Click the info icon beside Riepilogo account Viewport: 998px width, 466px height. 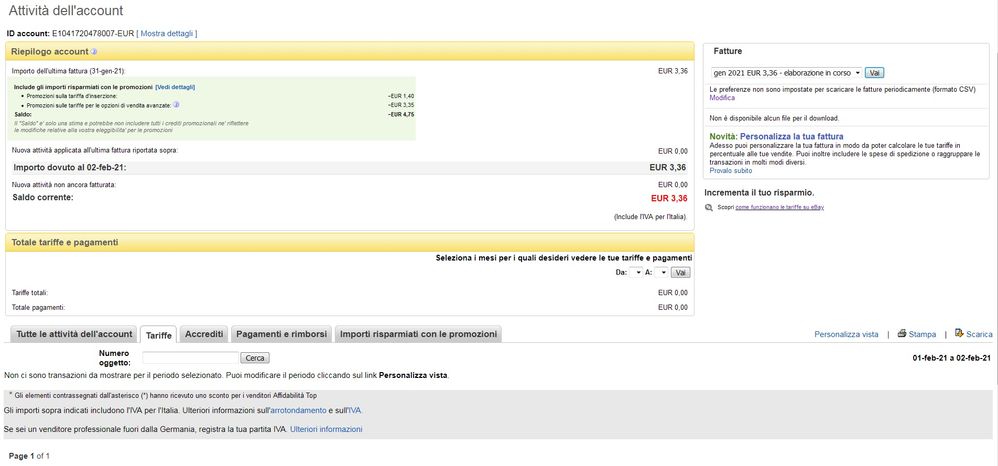pos(94,52)
